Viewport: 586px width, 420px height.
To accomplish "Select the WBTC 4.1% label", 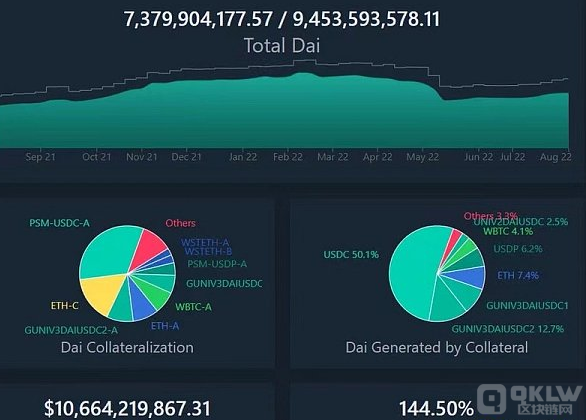I will (x=508, y=231).
